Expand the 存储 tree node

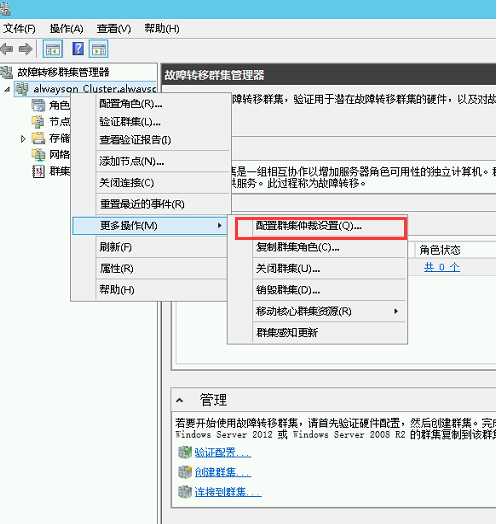(23, 138)
